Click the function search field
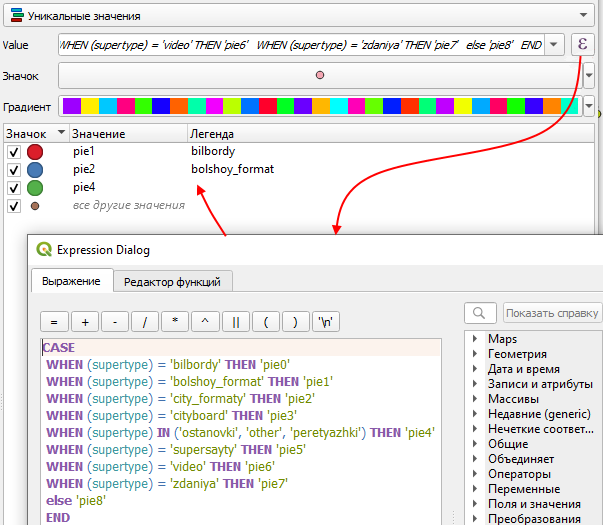Screen dimensions: 603x525 pos(482,313)
